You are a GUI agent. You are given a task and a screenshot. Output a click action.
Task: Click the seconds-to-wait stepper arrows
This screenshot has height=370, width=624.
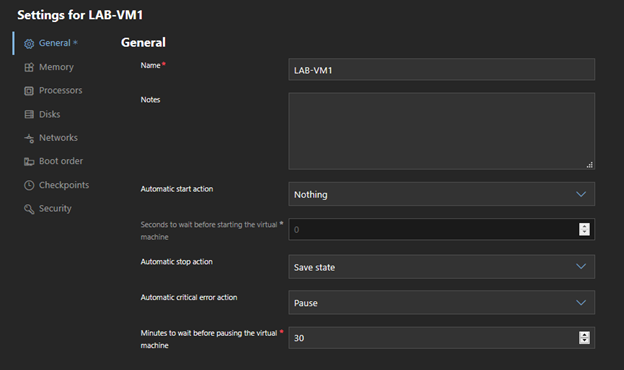pos(584,229)
